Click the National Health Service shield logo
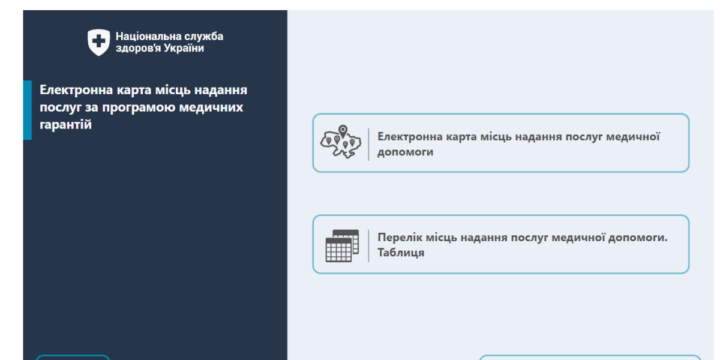 99,42
